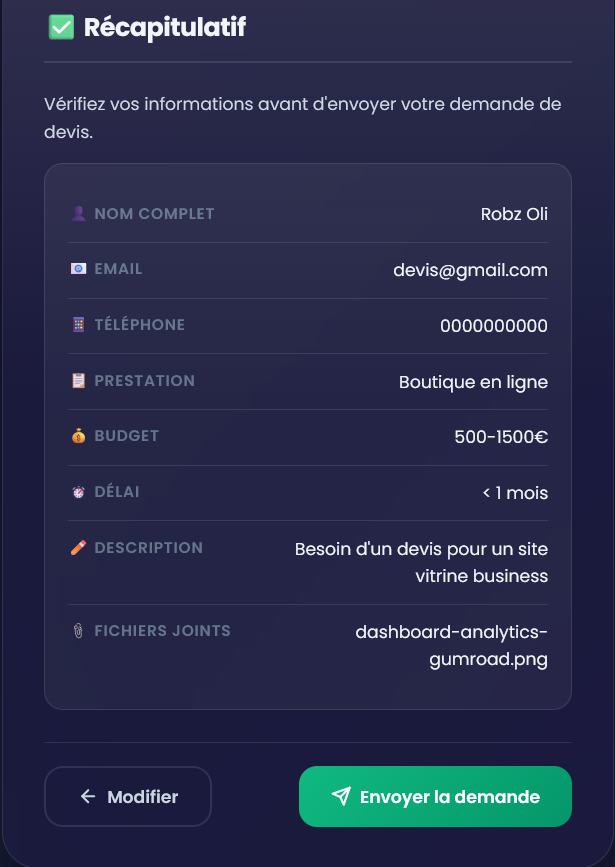Click the paperclip icon next to Fichiers joints
Viewport: 615px width, 867px height.
click(x=79, y=631)
